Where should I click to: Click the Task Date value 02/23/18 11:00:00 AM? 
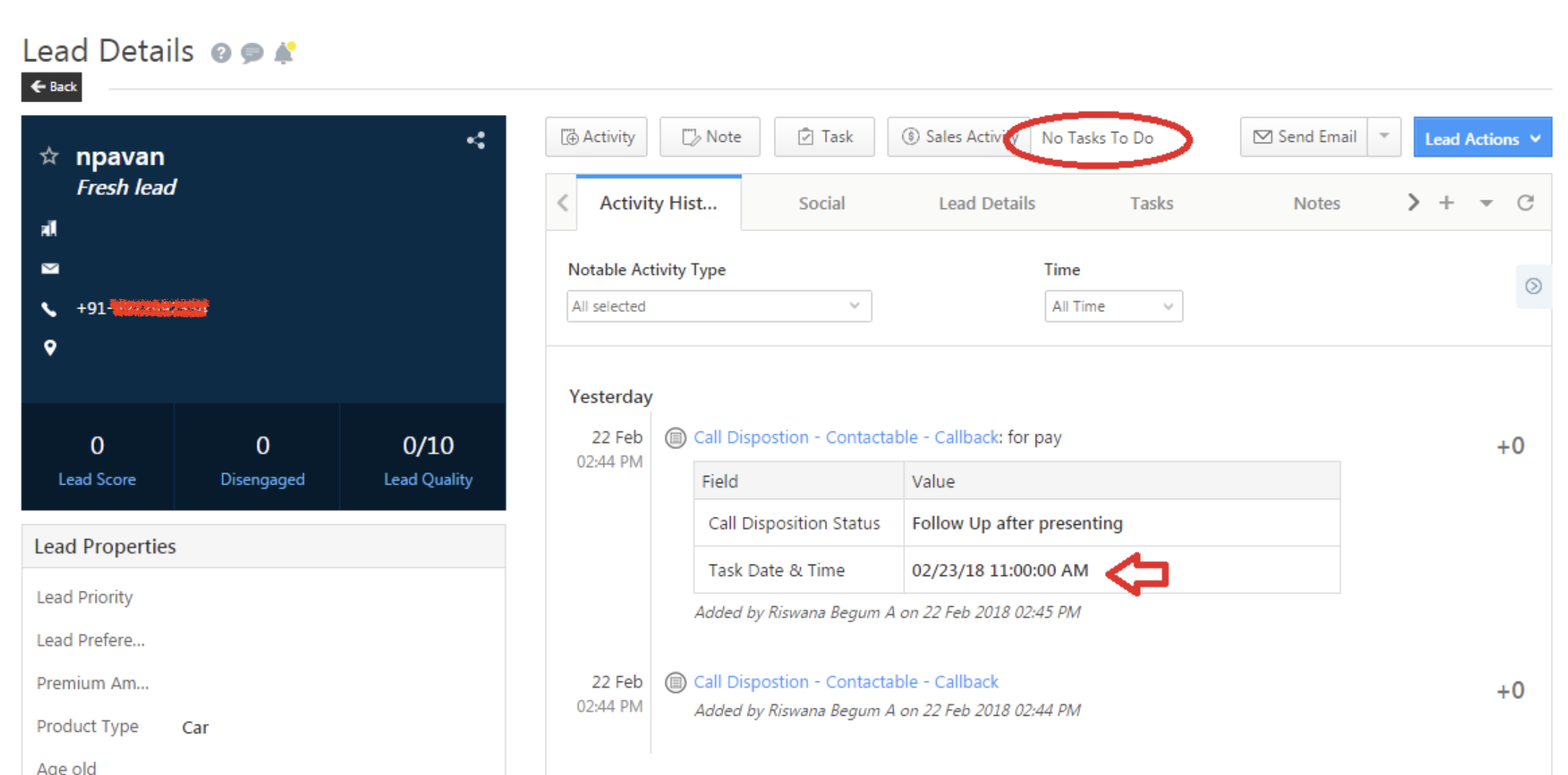point(1000,570)
